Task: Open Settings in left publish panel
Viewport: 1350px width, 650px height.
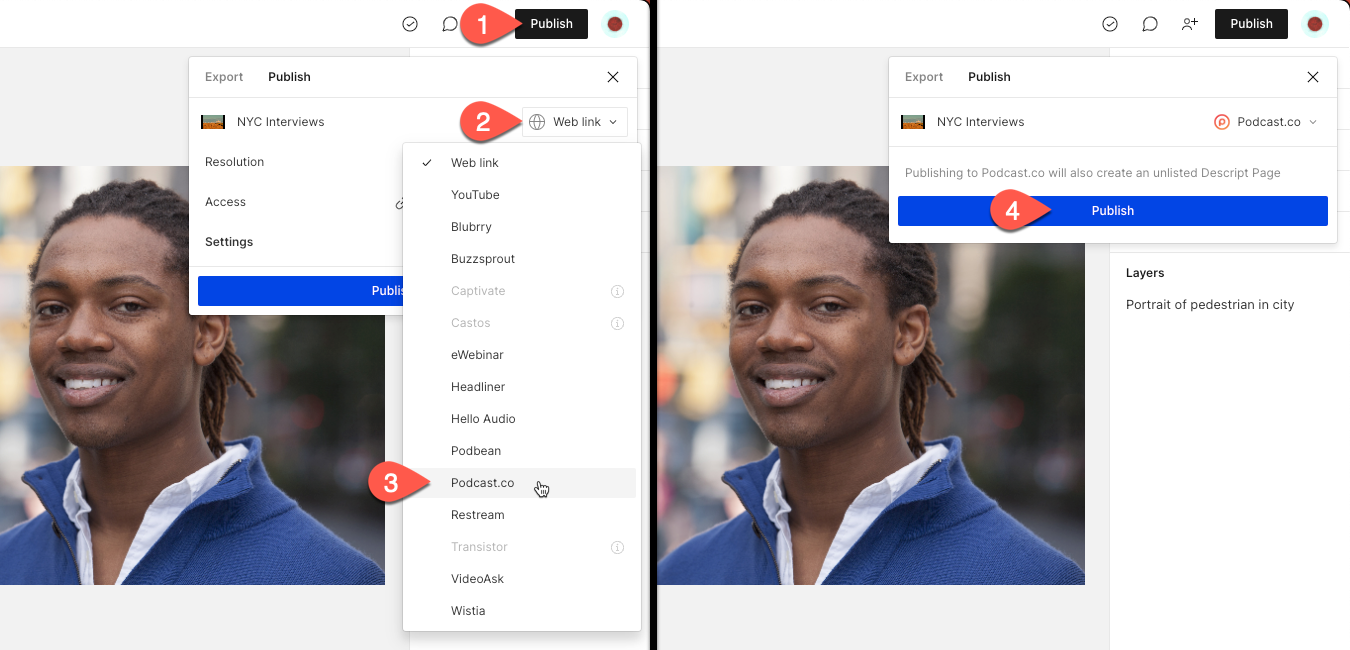Action: tap(229, 242)
